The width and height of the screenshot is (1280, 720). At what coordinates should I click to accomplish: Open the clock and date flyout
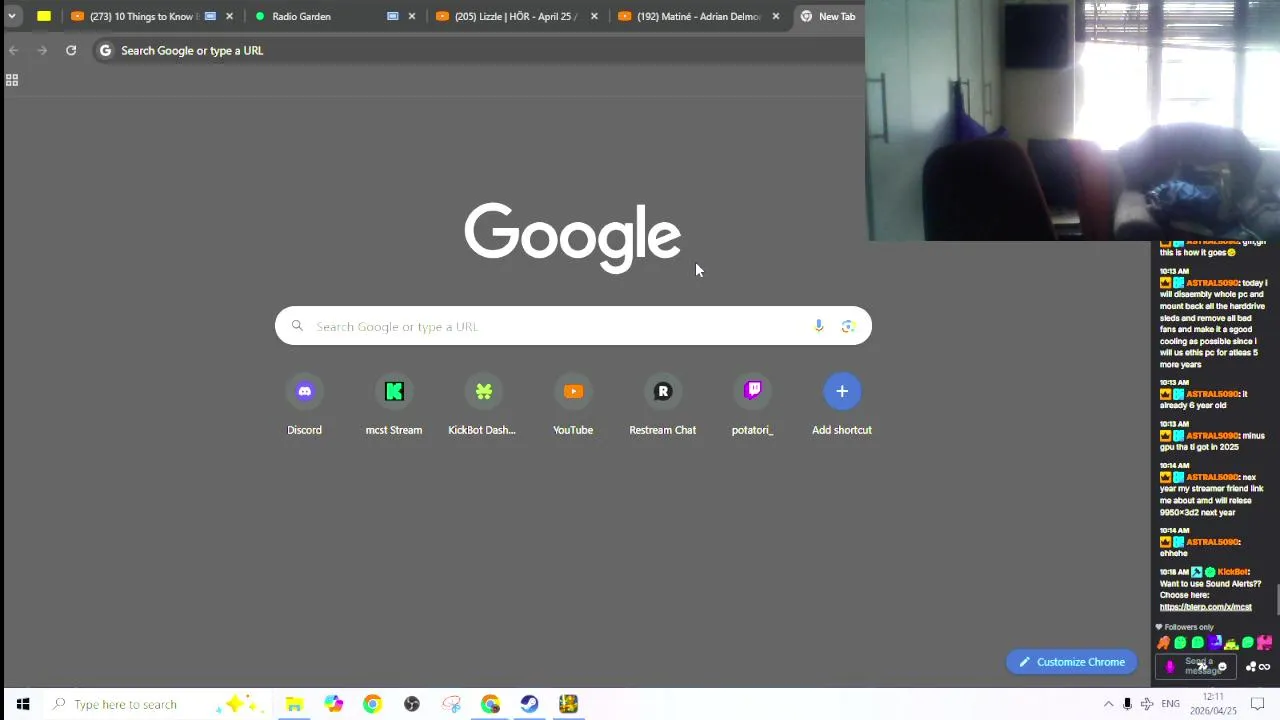pyautogui.click(x=1213, y=704)
